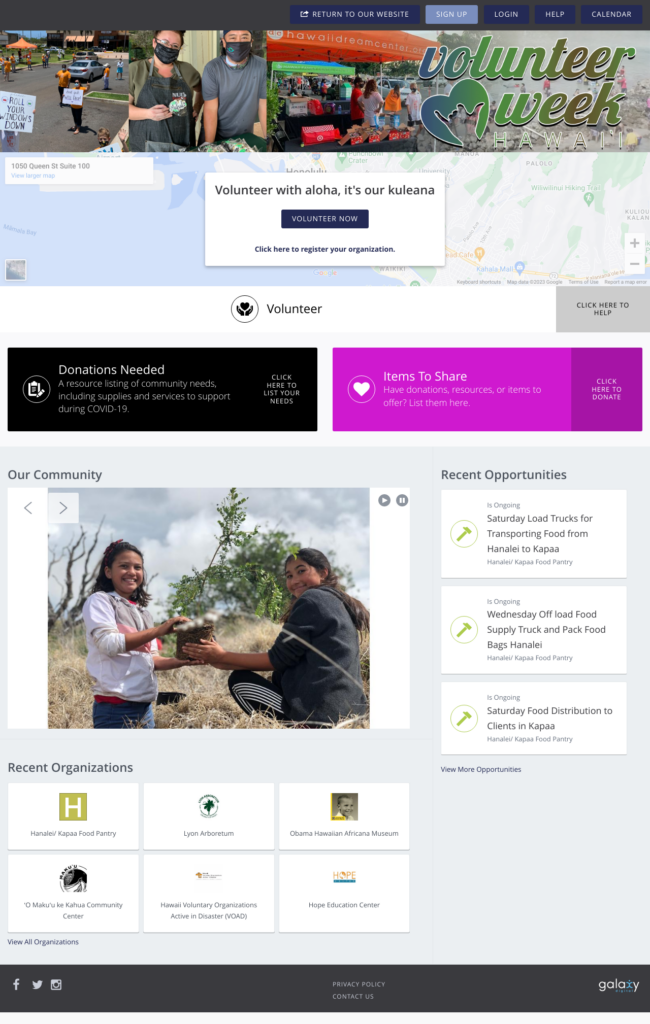
Task: Click the Volunteer heart-hands icon
Action: click(245, 309)
